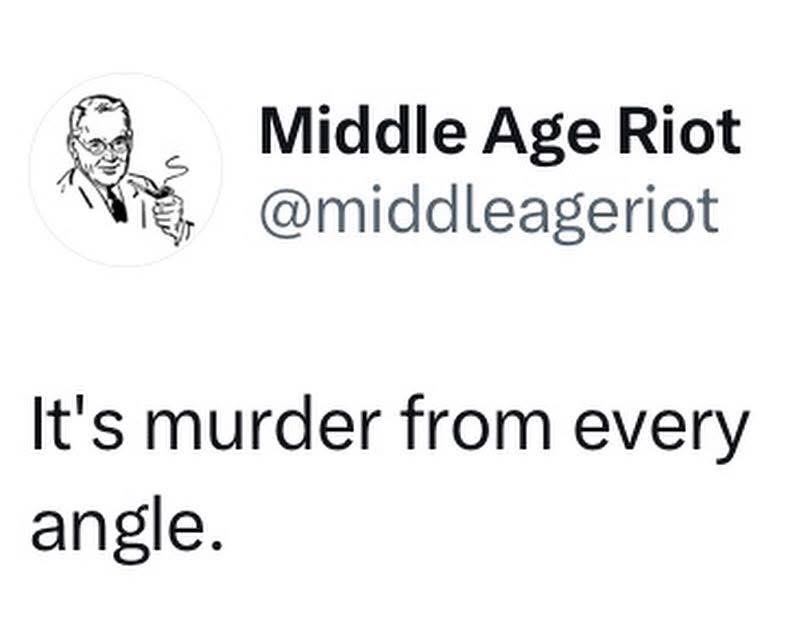799x640 pixels.
Task: Click the @ symbol in the username handle
Action: [x=284, y=209]
